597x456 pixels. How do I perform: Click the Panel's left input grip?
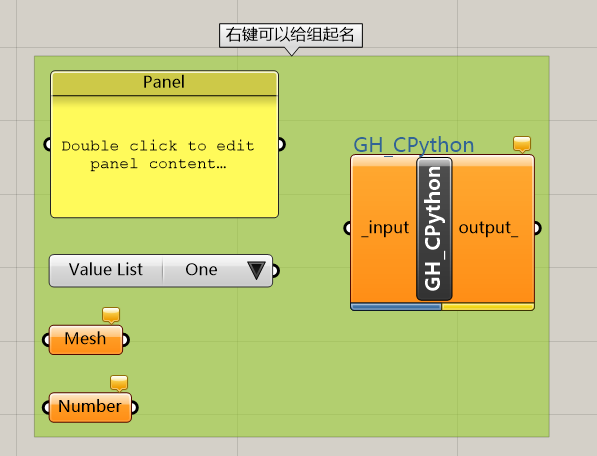tap(48, 145)
